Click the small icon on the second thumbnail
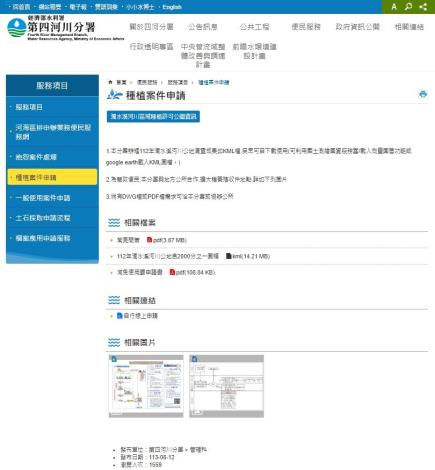Screen dimensions: 435x470 [x=194, y=359]
